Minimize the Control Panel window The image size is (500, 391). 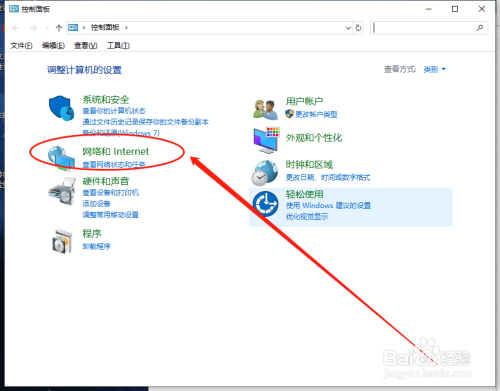(429, 9)
